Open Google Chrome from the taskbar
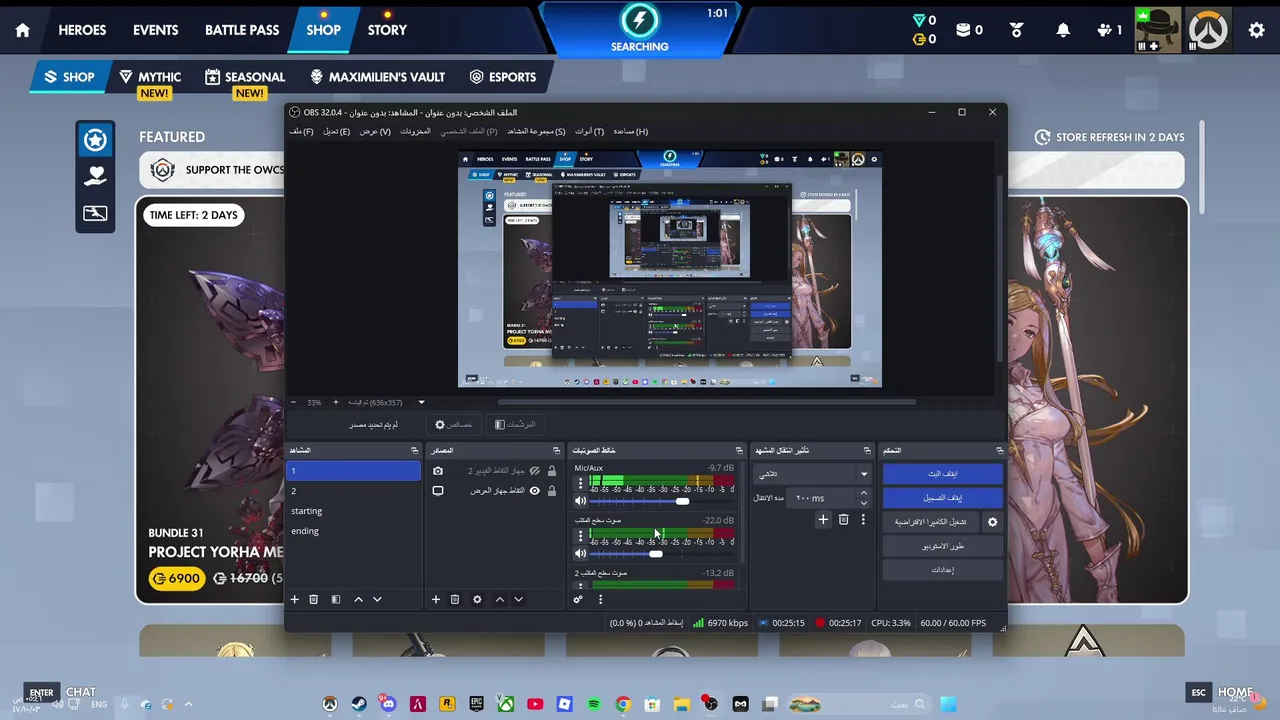 (623, 704)
